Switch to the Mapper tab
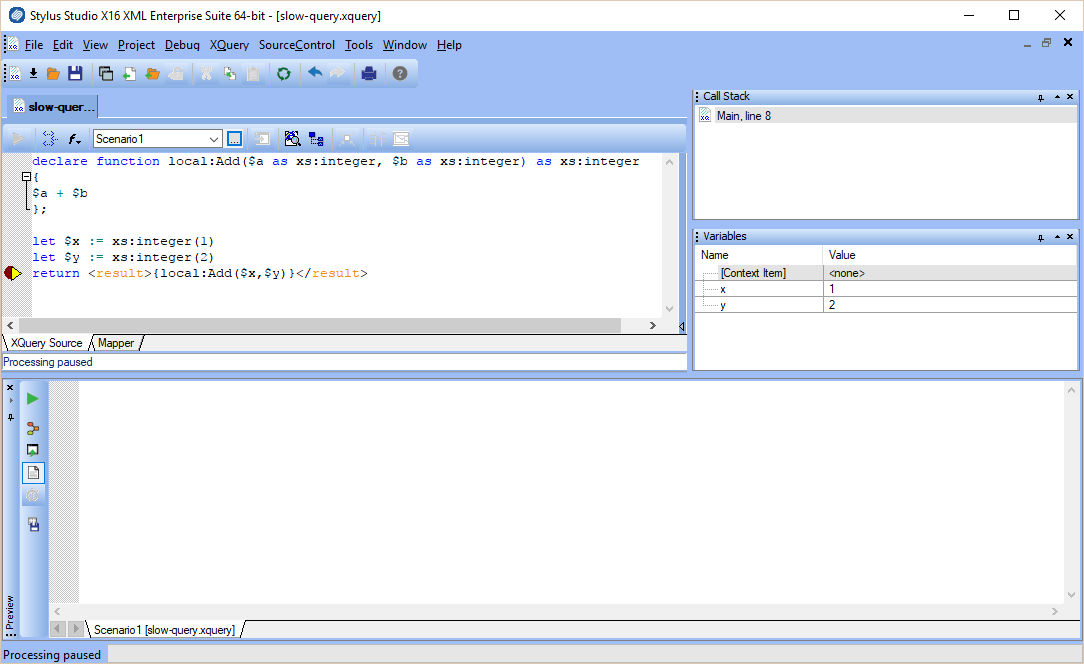 point(116,343)
